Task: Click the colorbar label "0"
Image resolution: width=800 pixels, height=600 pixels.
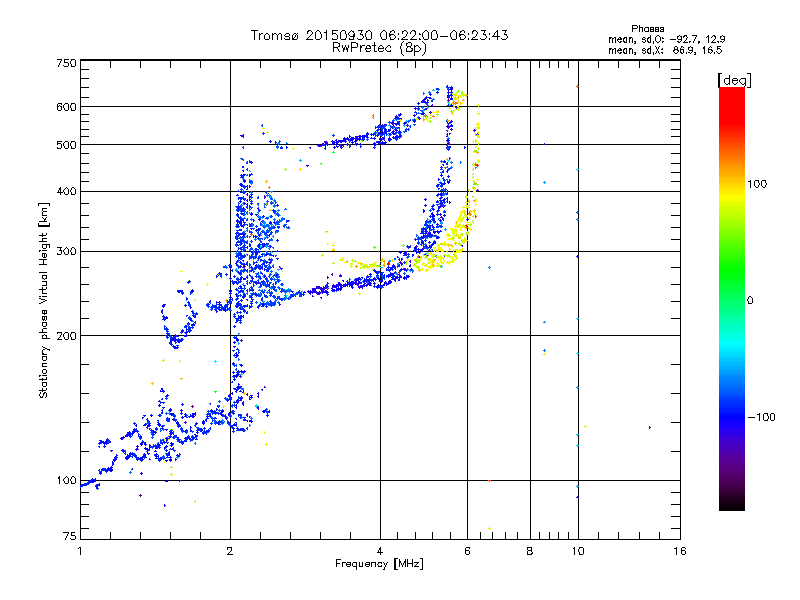Action: click(x=750, y=301)
